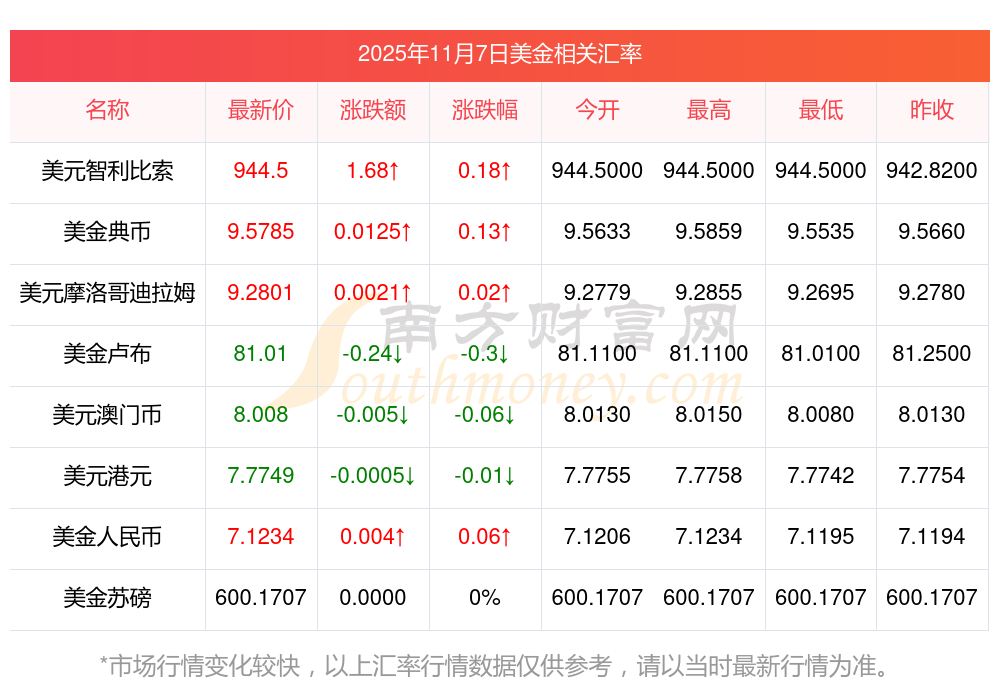Click previous close 942.8200
The width and height of the screenshot is (1000, 697).
pos(932,171)
